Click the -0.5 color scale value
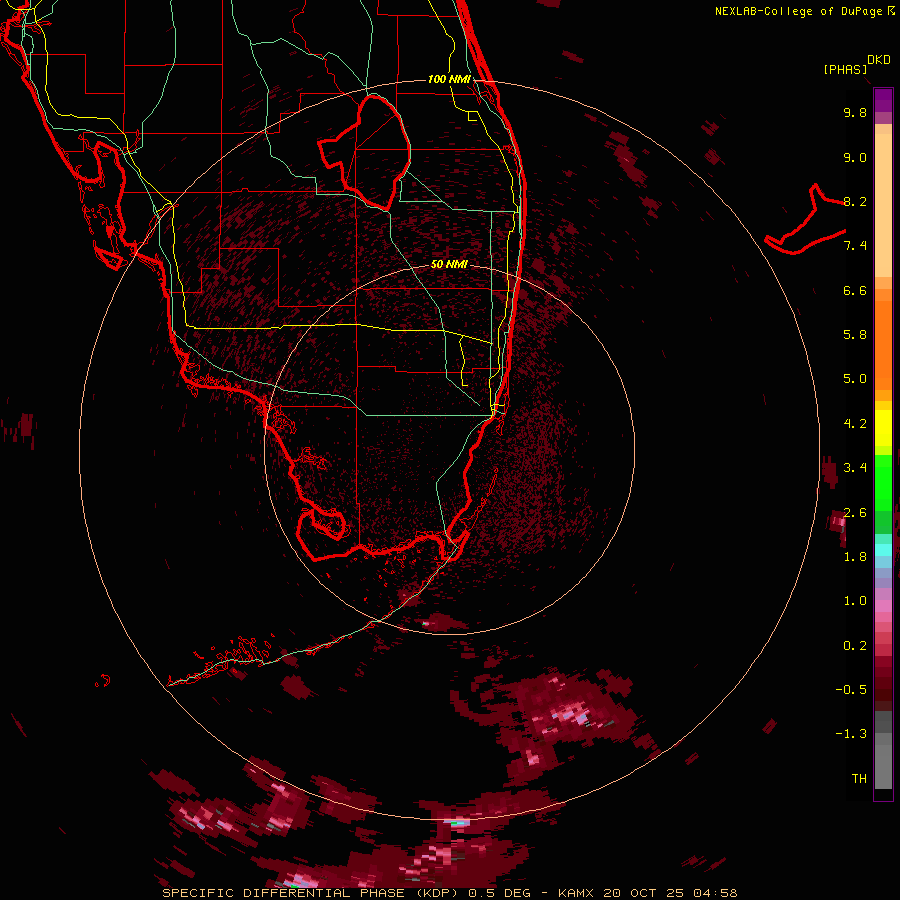This screenshot has width=900, height=900. tap(851, 690)
